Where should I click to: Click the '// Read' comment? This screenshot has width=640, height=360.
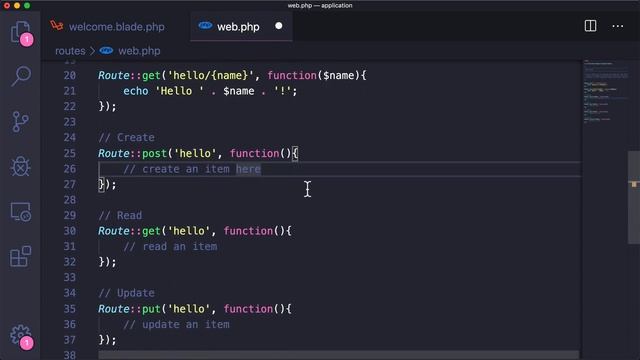coord(120,216)
